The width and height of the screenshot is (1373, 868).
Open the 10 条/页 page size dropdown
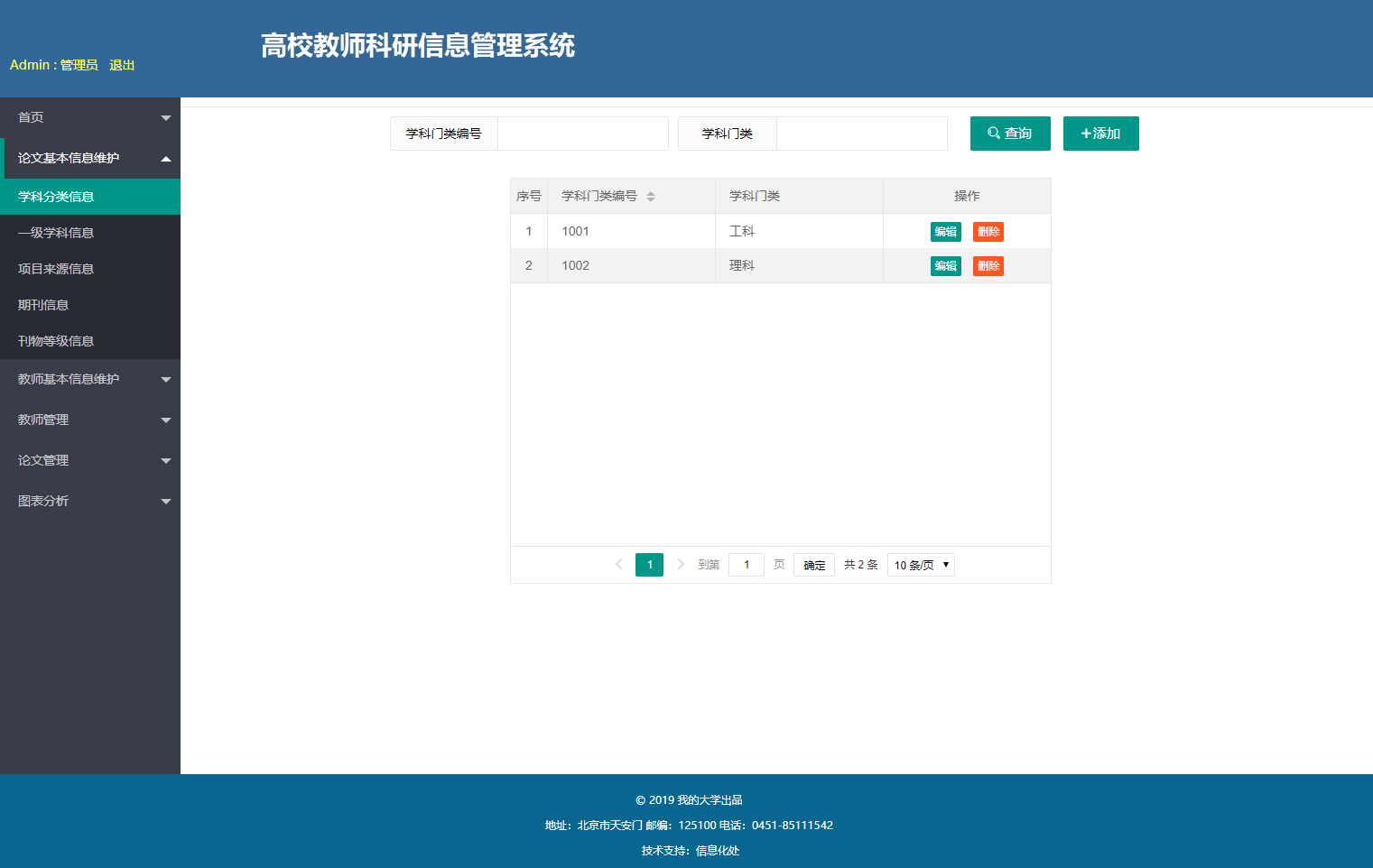(920, 565)
